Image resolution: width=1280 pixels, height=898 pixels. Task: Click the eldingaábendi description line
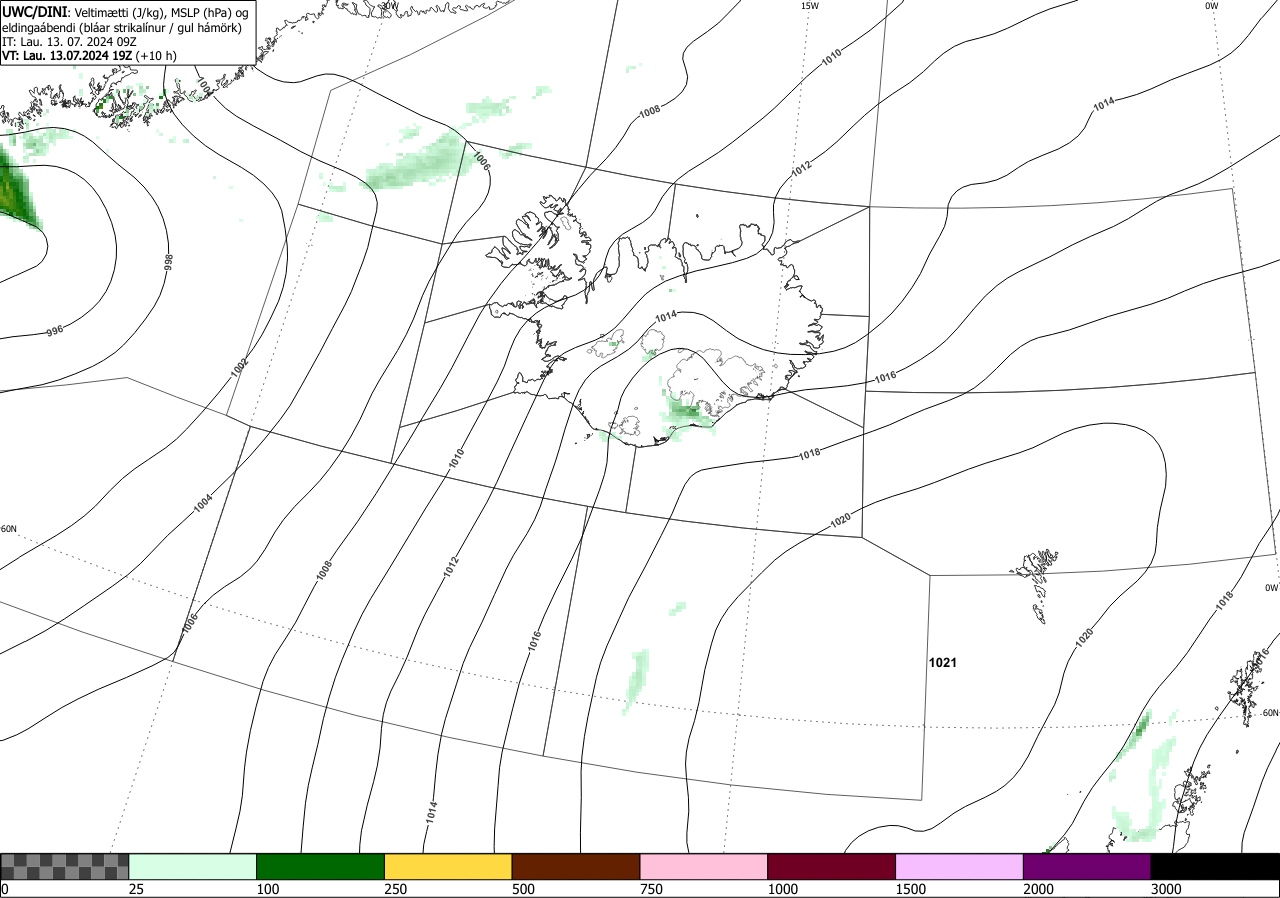(x=122, y=27)
